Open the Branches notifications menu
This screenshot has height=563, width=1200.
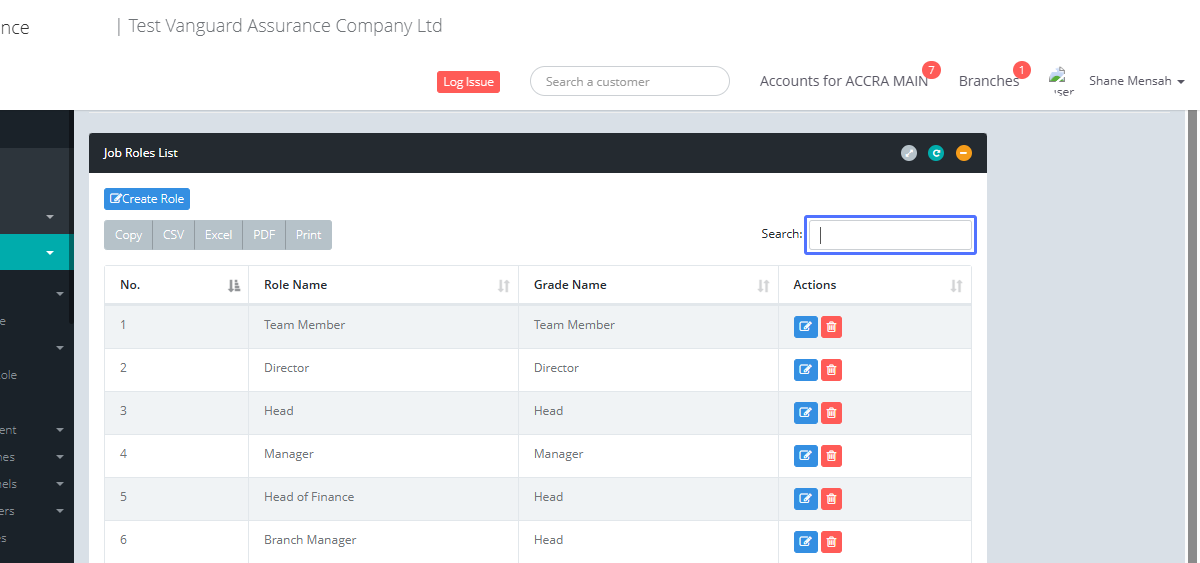[x=988, y=81]
